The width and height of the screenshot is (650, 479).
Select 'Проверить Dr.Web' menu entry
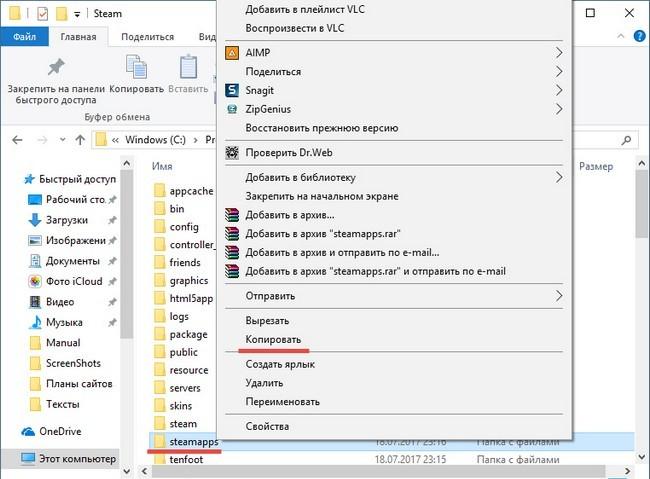[289, 153]
